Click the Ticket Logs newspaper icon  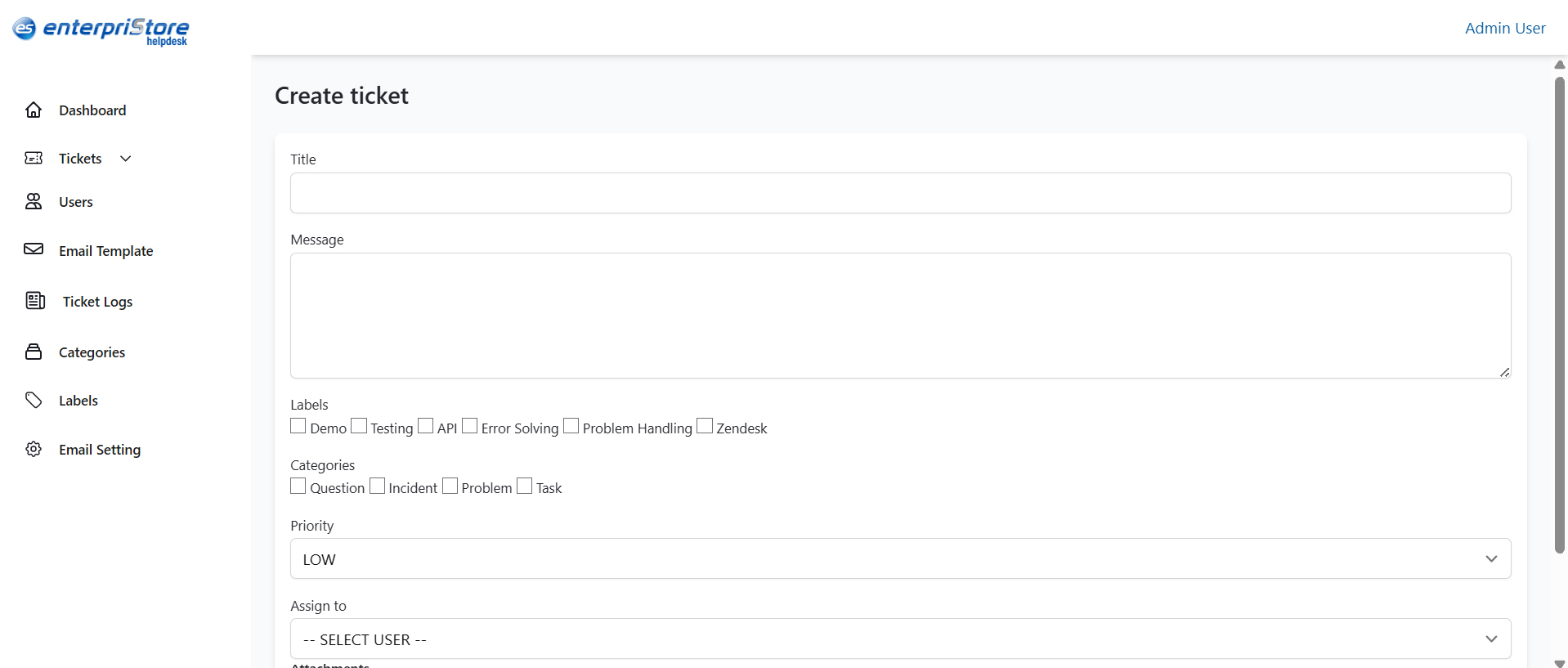35,301
